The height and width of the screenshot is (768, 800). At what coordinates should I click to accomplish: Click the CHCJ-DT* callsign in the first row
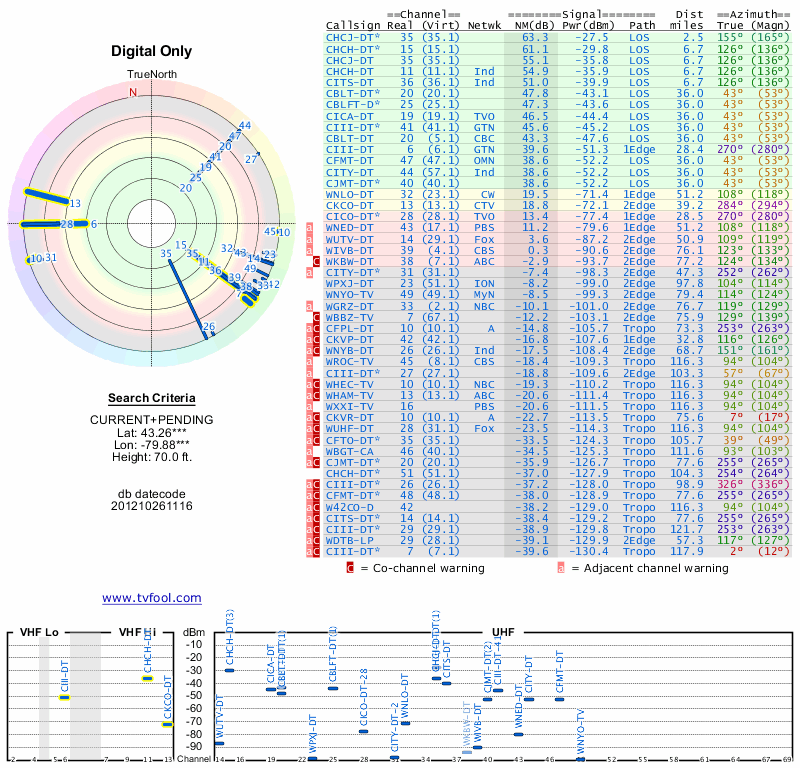pos(353,38)
